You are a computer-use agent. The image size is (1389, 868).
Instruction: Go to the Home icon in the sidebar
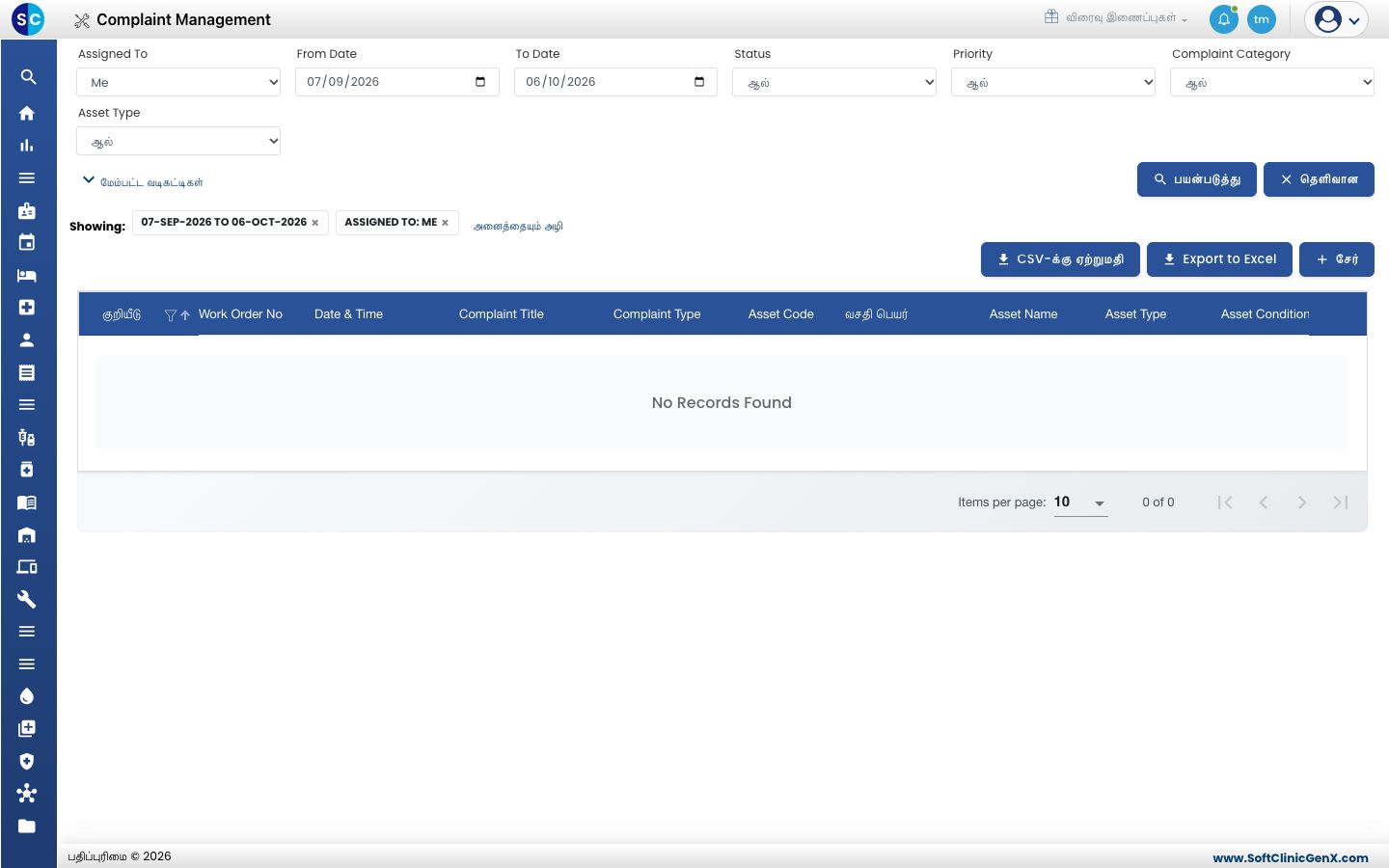tap(27, 113)
